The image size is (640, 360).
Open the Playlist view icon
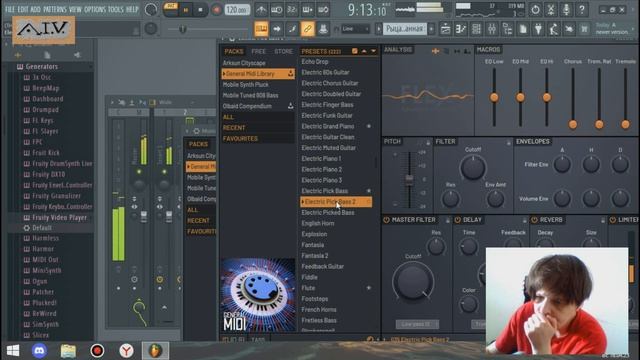(x=445, y=29)
